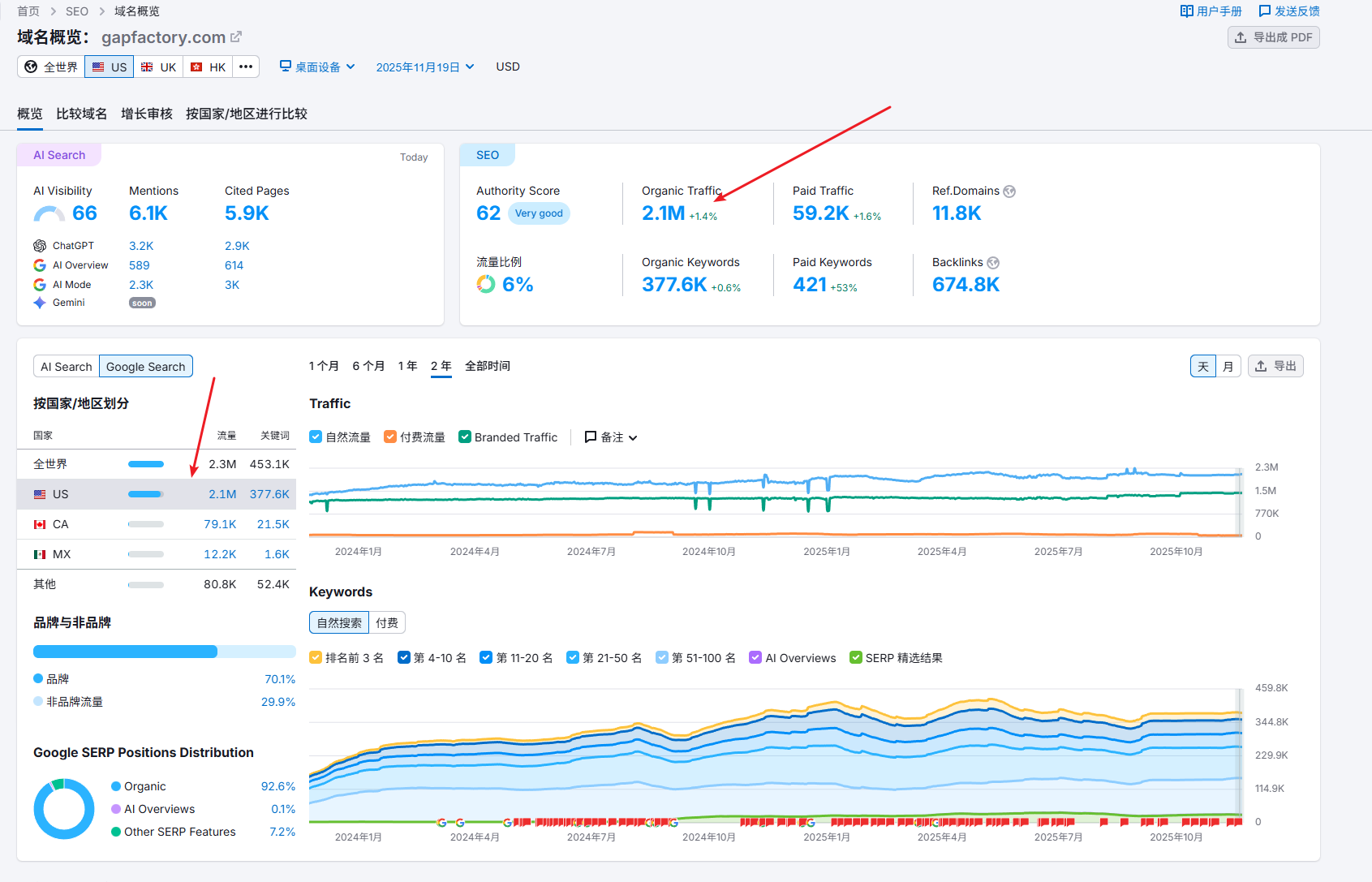Click the US row in country table
The image size is (1372, 882).
(x=156, y=494)
